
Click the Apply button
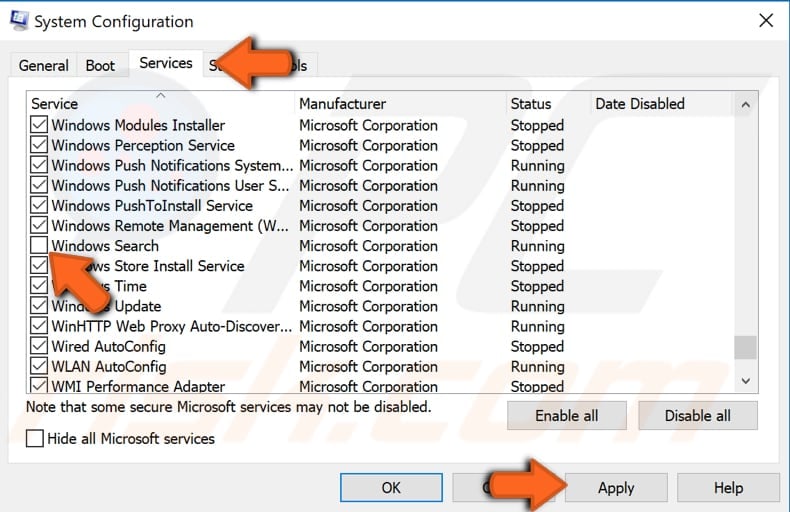point(616,488)
